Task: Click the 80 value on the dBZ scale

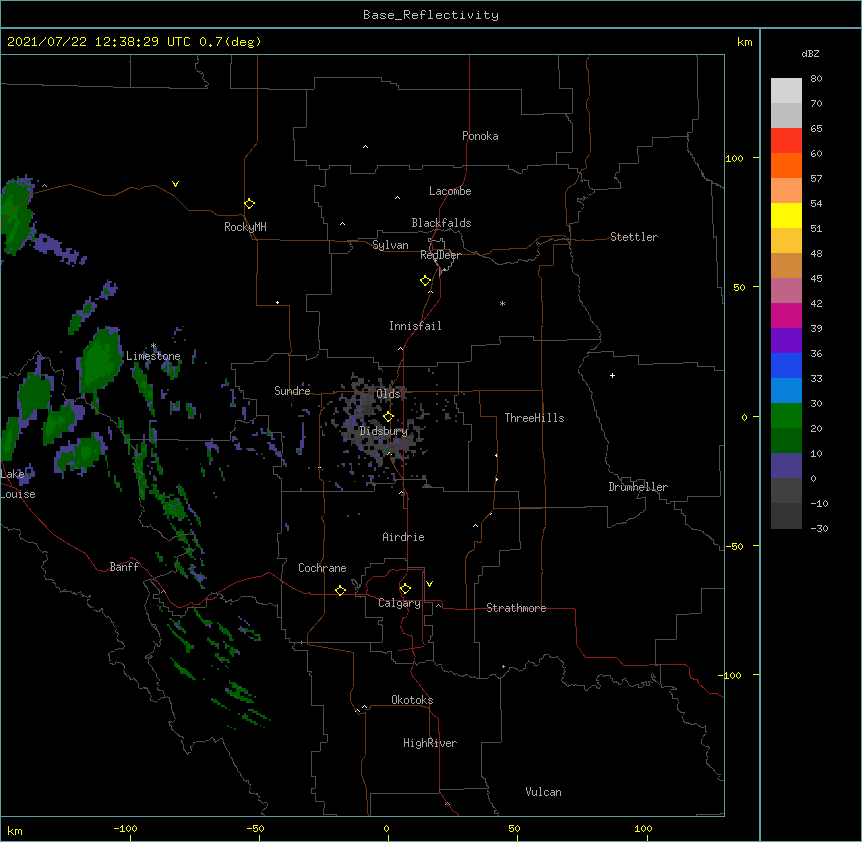Action: (x=816, y=79)
